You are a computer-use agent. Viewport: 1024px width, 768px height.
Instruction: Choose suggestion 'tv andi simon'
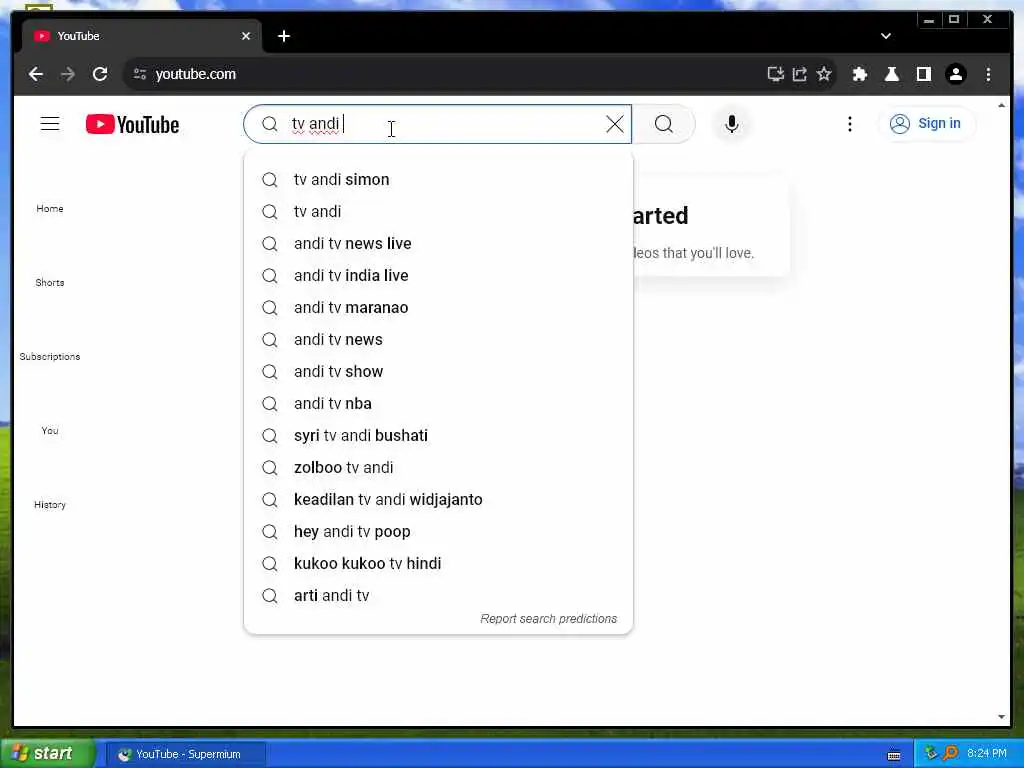pos(438,180)
